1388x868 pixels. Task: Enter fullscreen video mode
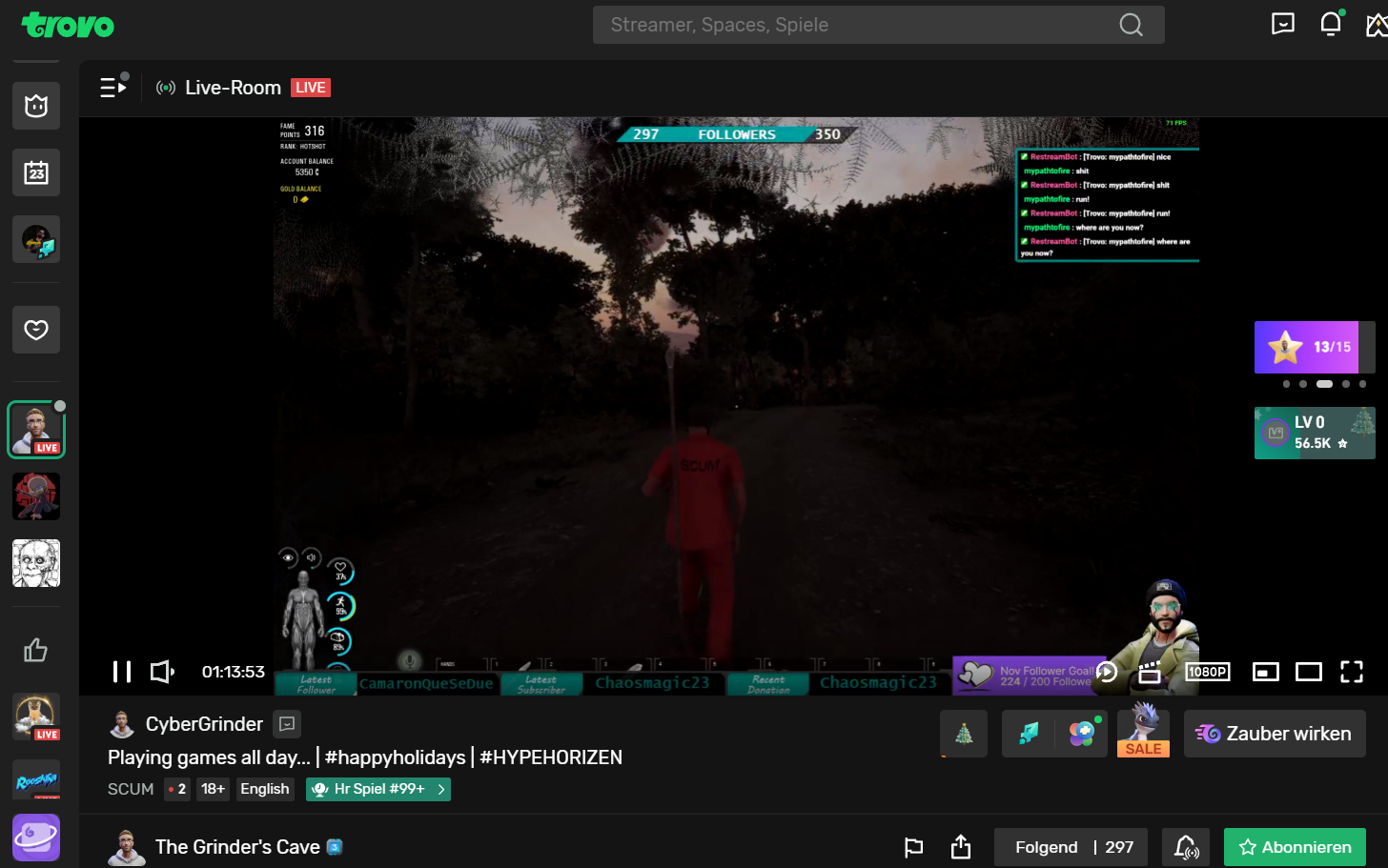pos(1352,672)
